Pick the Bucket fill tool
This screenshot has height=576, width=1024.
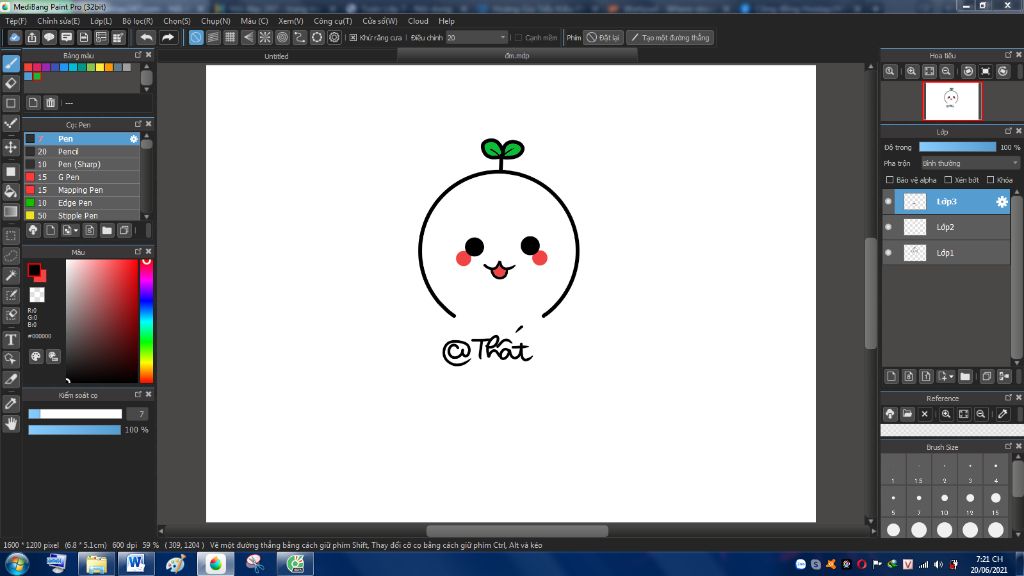(x=11, y=191)
